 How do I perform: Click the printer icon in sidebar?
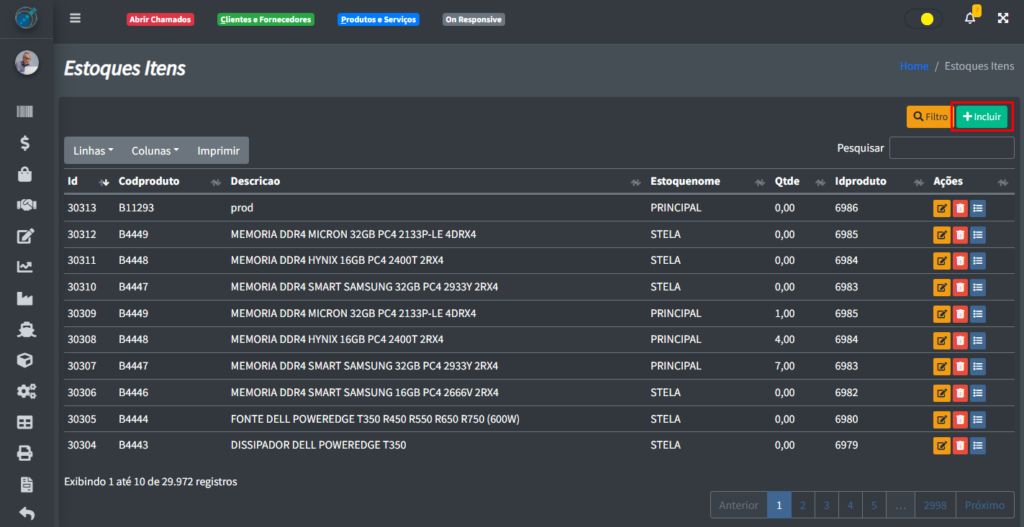pyautogui.click(x=26, y=453)
